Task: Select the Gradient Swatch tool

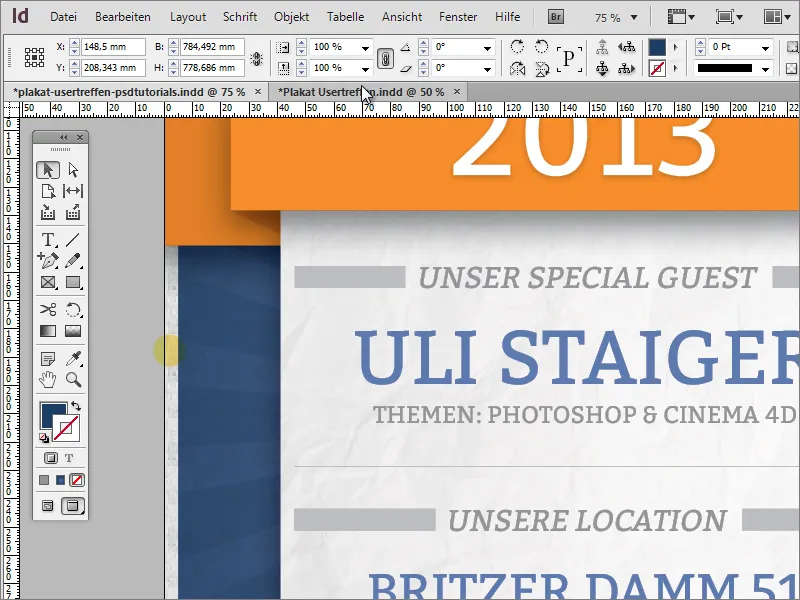Action: click(x=48, y=331)
